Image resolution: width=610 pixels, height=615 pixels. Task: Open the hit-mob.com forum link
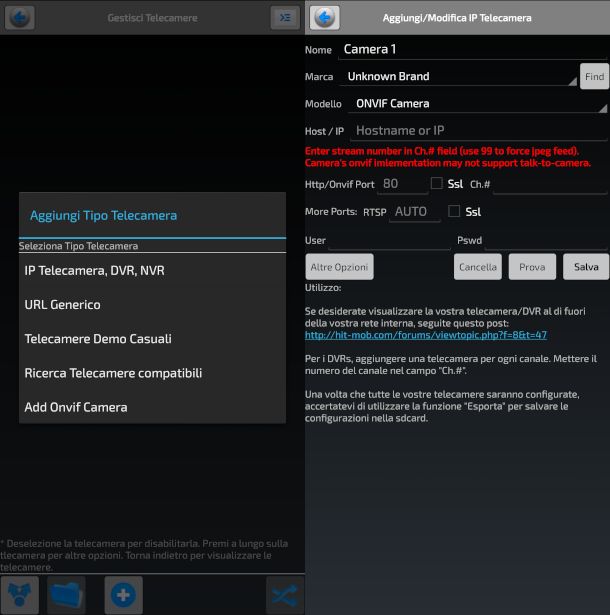click(425, 335)
